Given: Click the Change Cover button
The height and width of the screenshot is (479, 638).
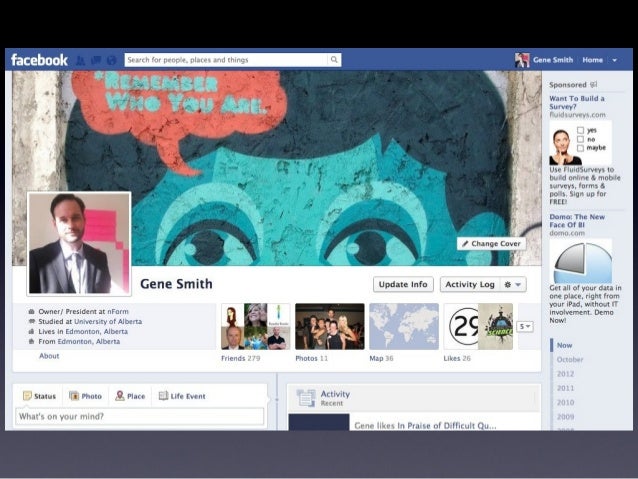Looking at the screenshot, I should 492,243.
